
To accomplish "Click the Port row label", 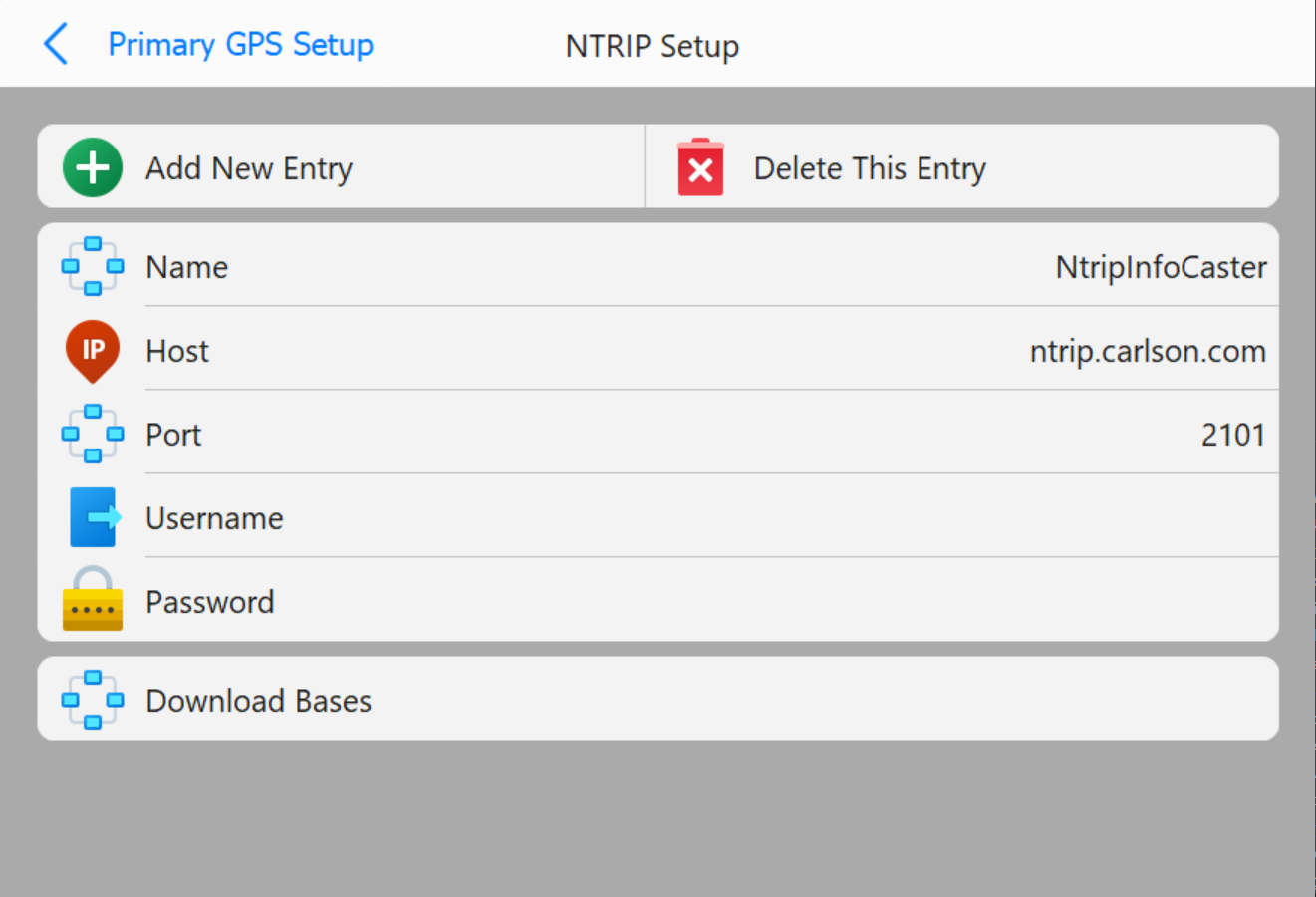I will [173, 435].
